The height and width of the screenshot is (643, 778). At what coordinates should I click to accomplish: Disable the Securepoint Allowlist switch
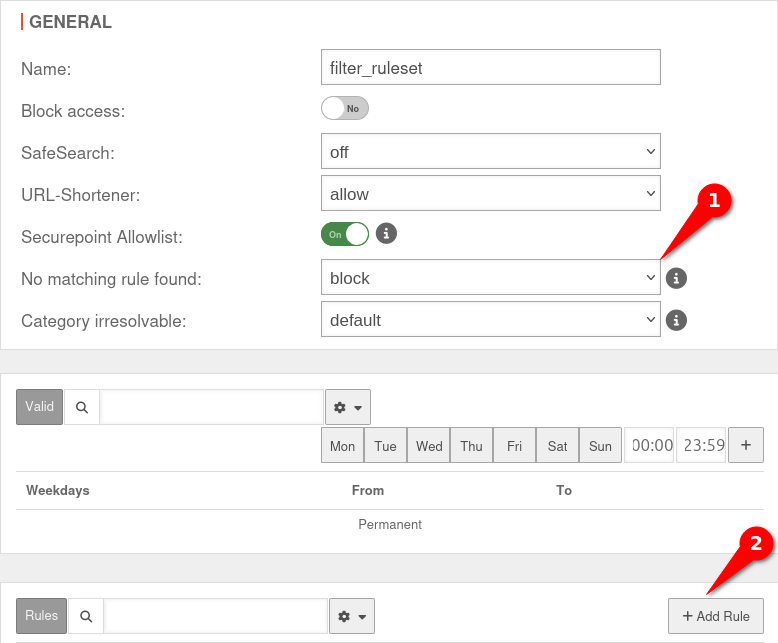[x=345, y=234]
